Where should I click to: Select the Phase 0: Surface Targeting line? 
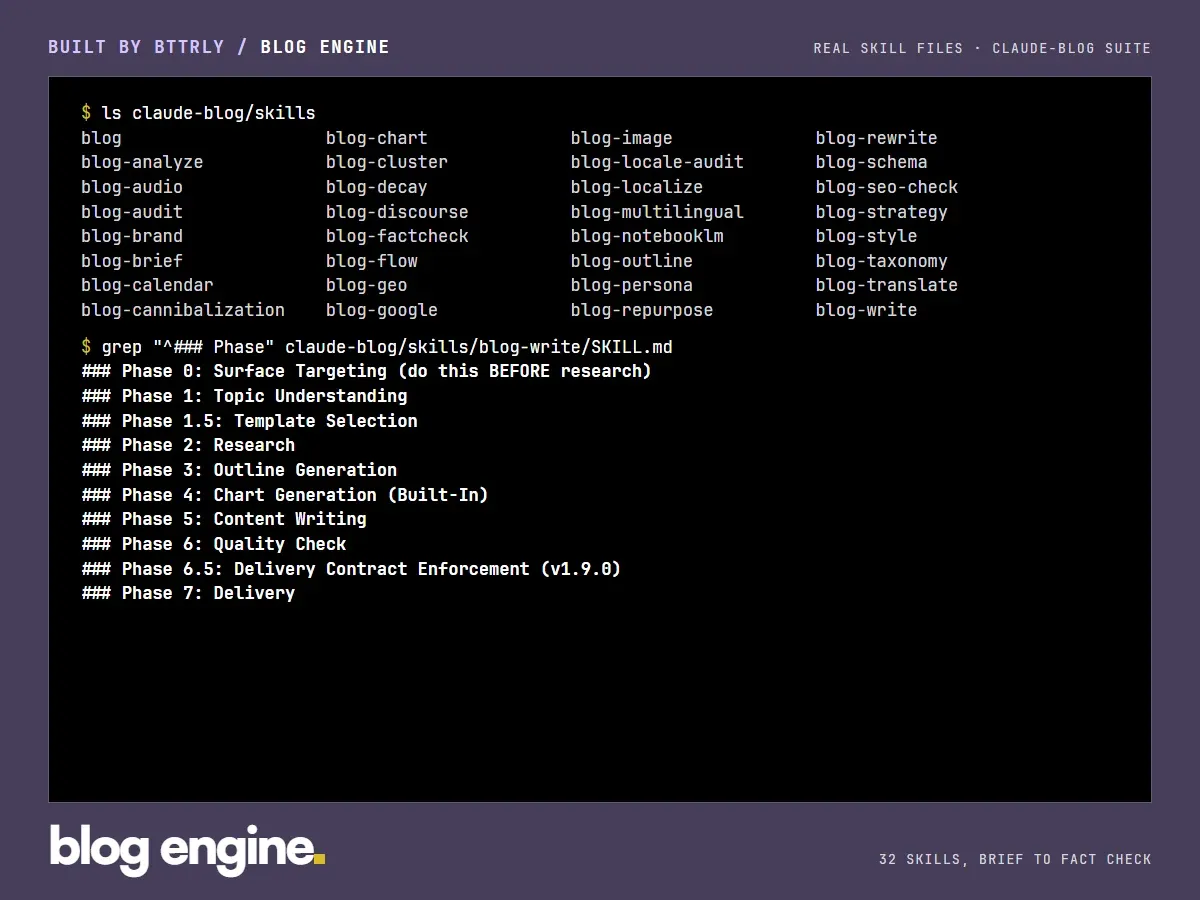click(366, 371)
